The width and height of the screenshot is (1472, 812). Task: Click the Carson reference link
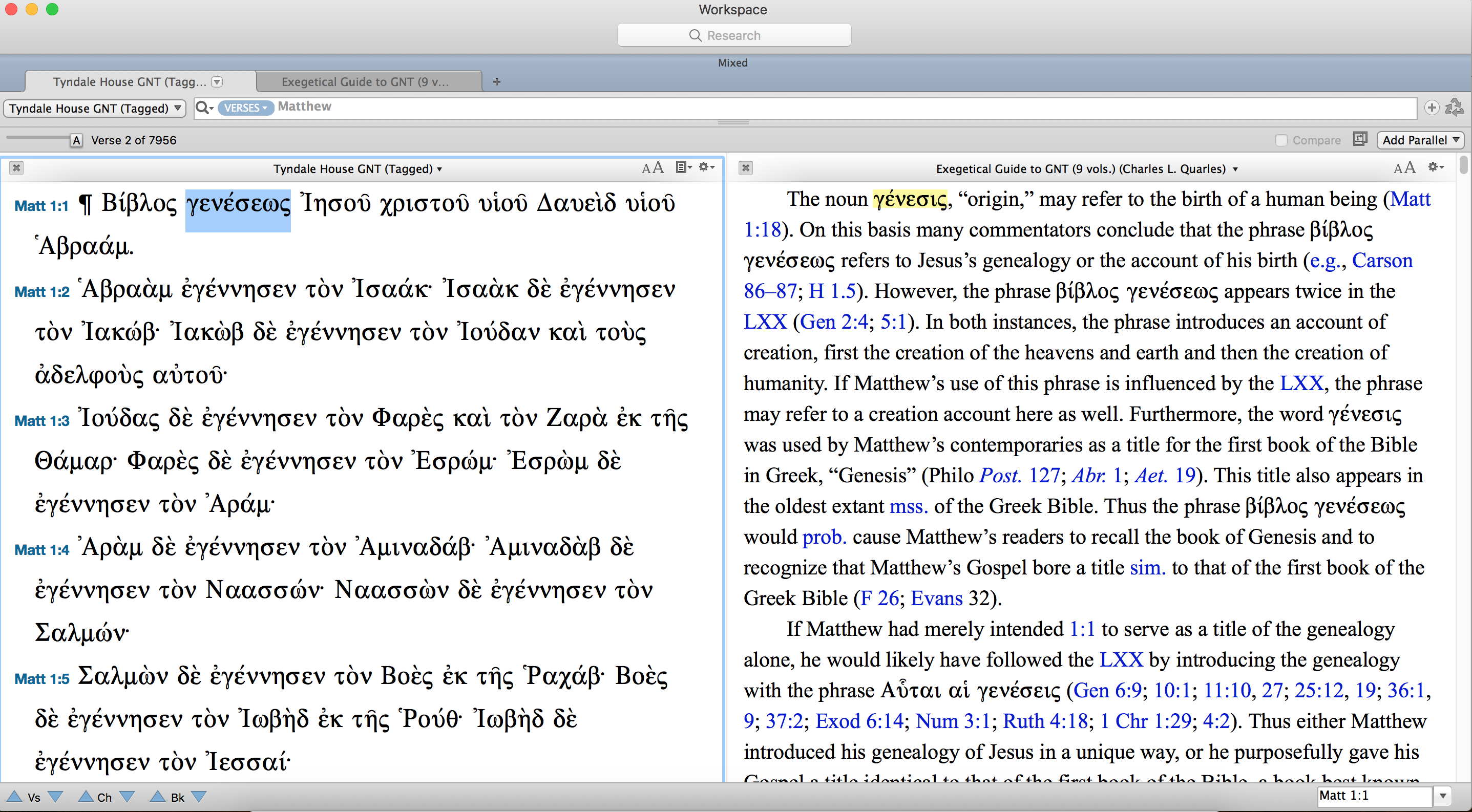tap(1382, 261)
